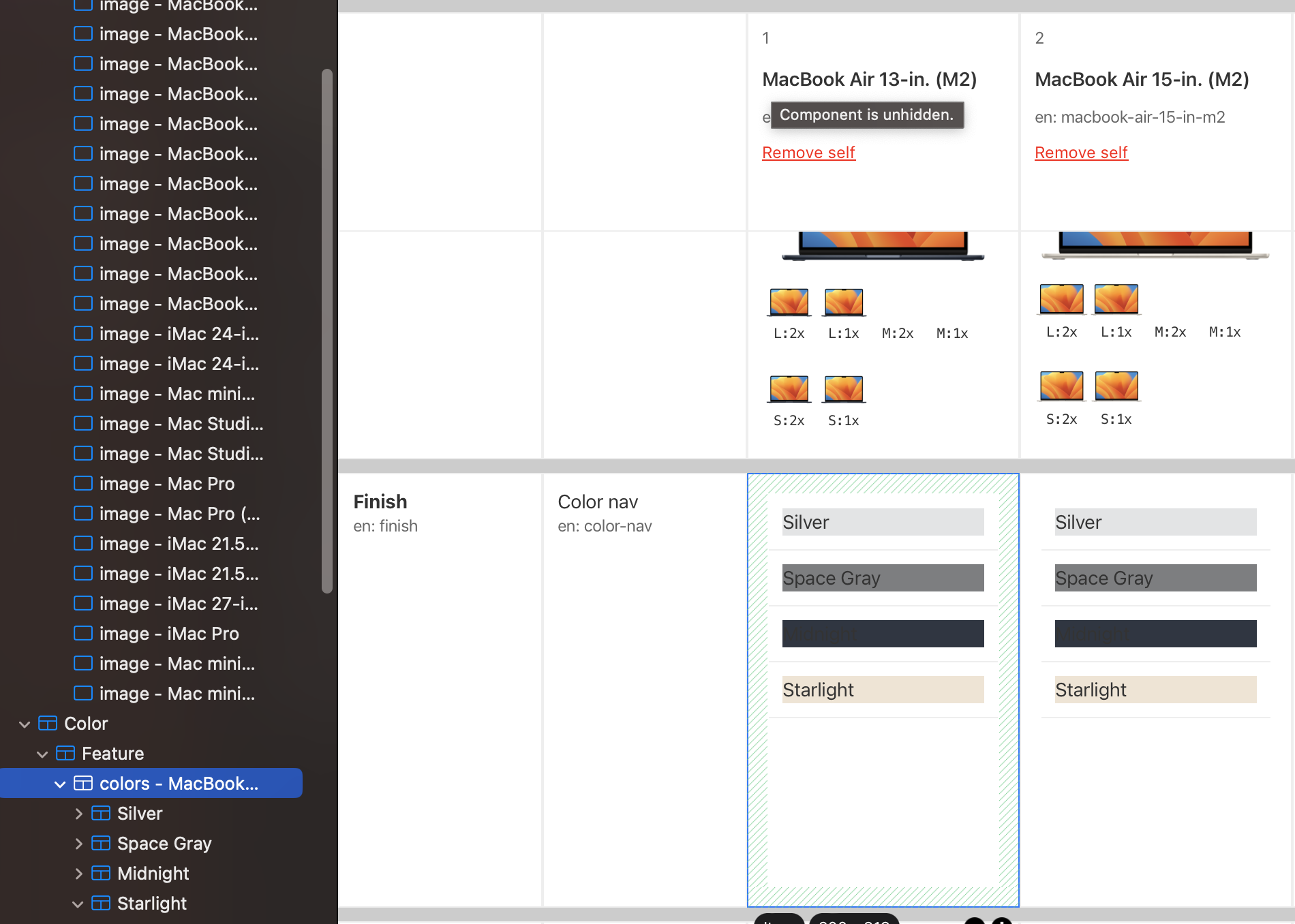Click Remove self under MacBook Air 13-in.
Screen dimensions: 1295x924
click(808, 153)
